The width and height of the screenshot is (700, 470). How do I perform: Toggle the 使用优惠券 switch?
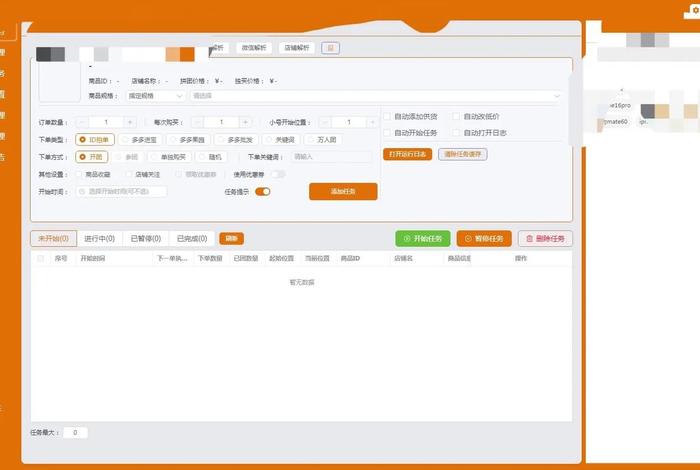tap(278, 174)
